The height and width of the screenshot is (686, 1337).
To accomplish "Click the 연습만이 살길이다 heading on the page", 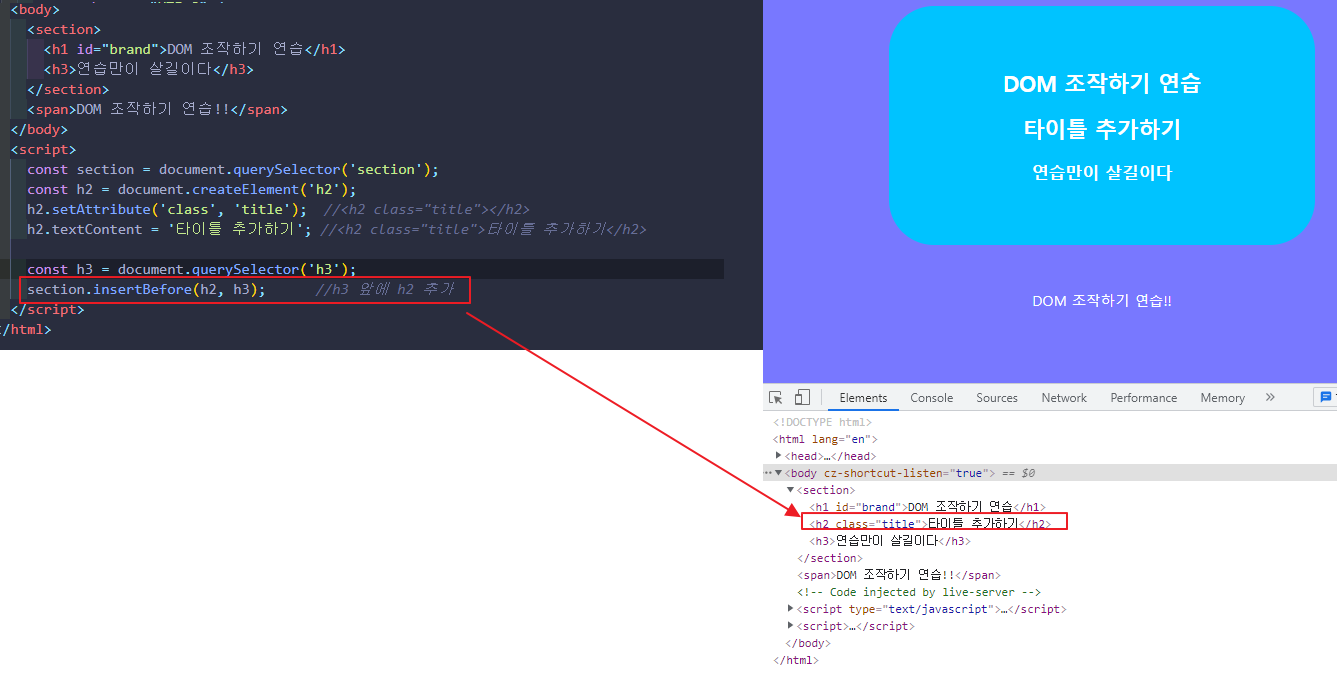I will [1102, 172].
